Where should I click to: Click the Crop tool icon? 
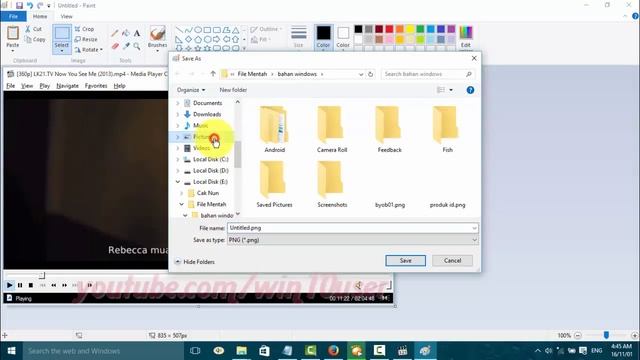[x=78, y=29]
